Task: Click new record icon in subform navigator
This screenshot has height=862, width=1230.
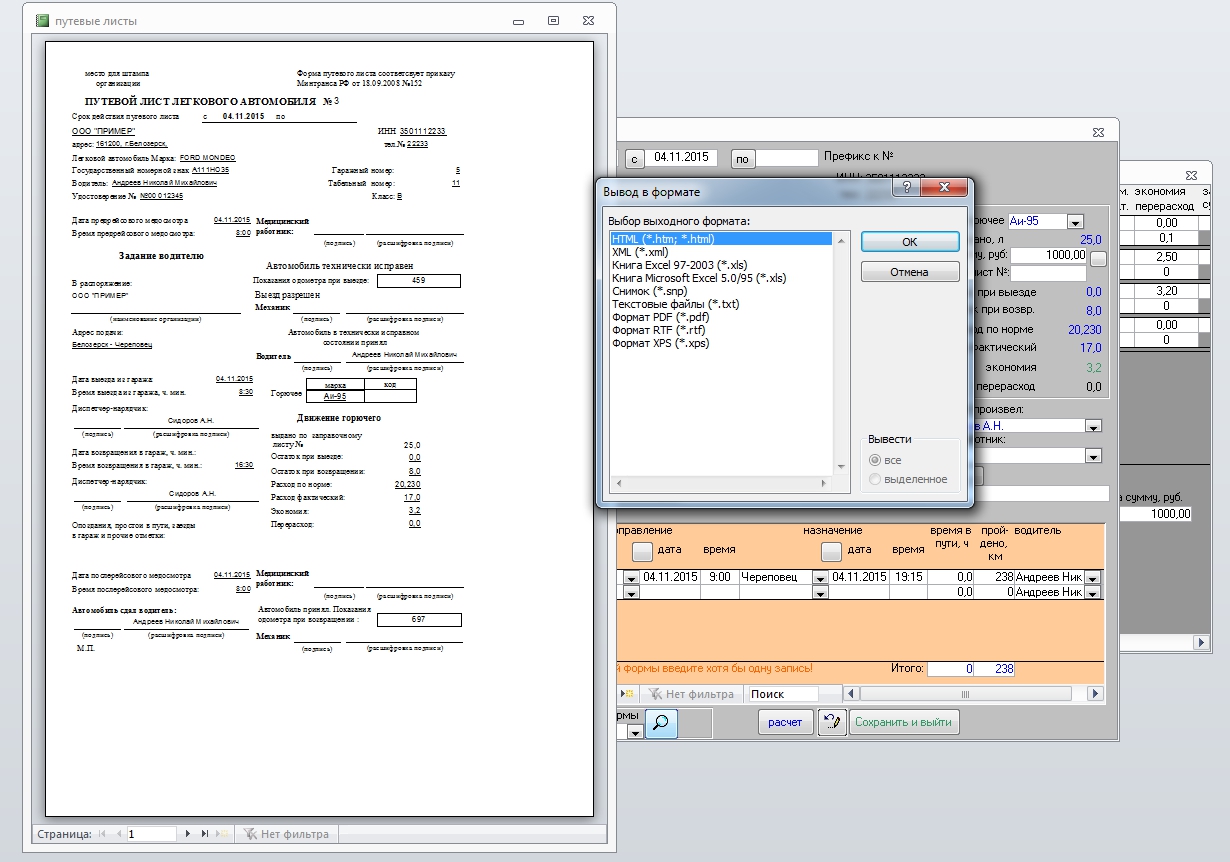Action: [627, 694]
